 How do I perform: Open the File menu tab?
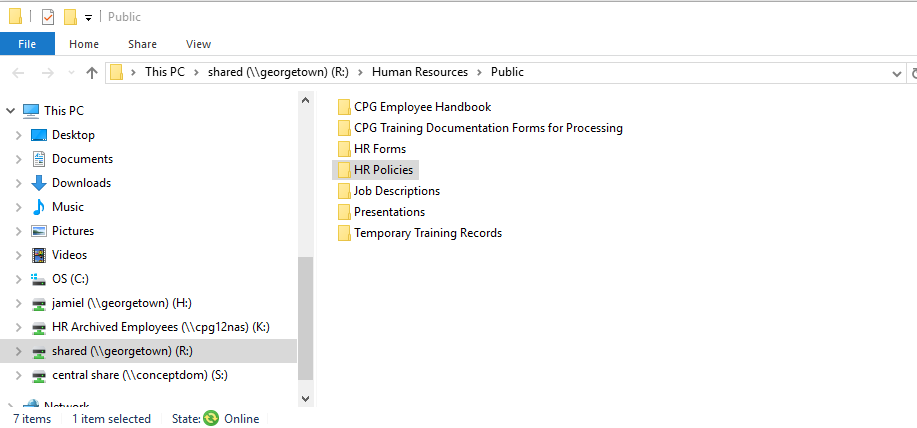click(27, 44)
